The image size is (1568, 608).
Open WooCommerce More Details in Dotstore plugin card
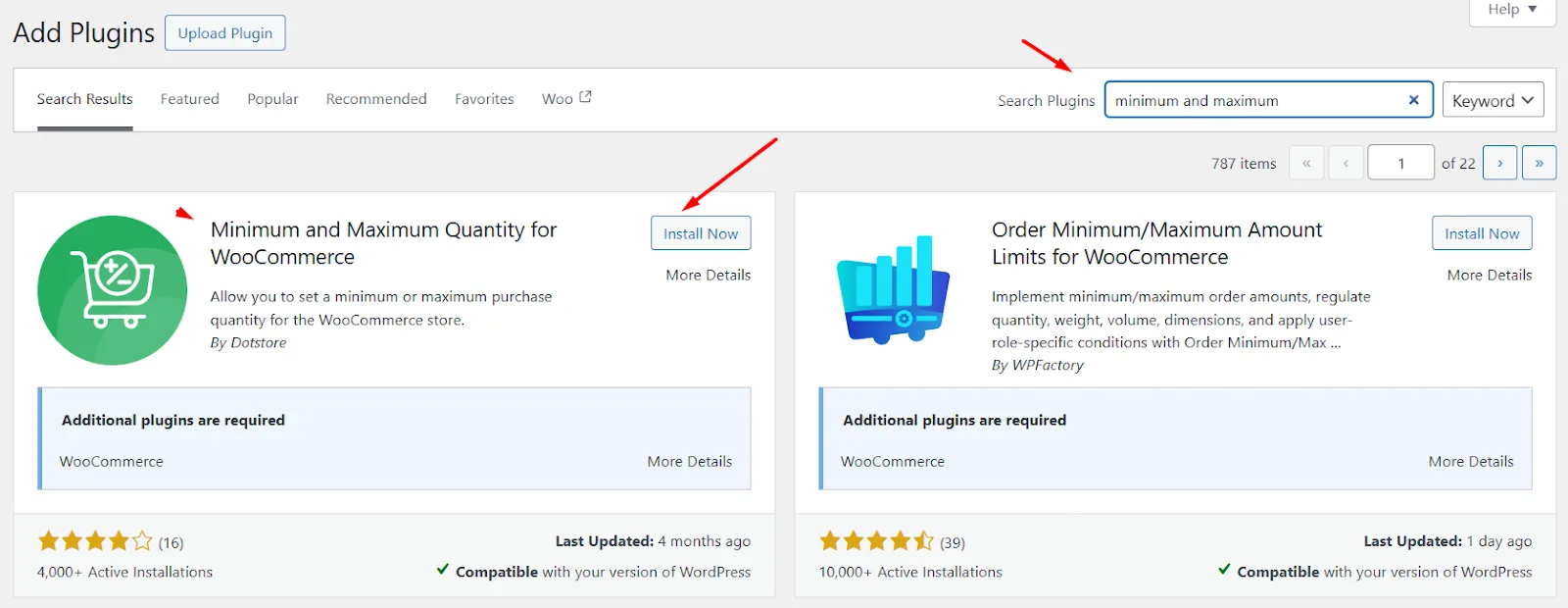pos(689,461)
